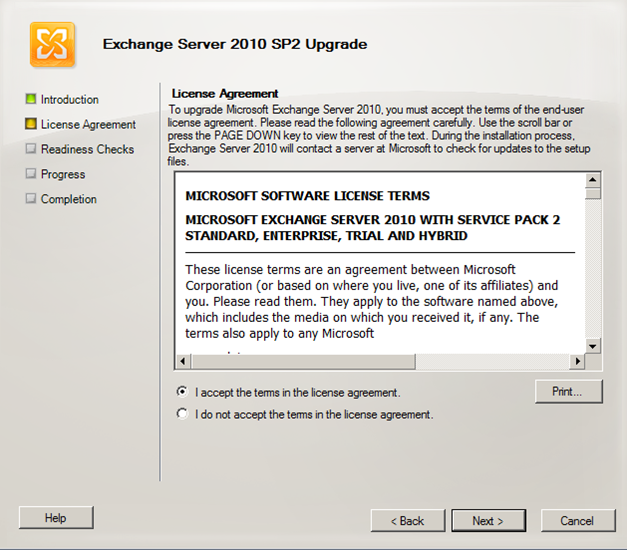The width and height of the screenshot is (627, 550).
Task: Click the orange Exchange Server logo
Action: pos(52,44)
